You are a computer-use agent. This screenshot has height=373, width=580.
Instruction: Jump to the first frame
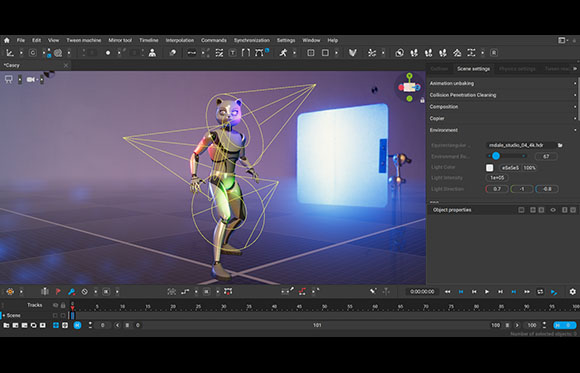pos(448,292)
